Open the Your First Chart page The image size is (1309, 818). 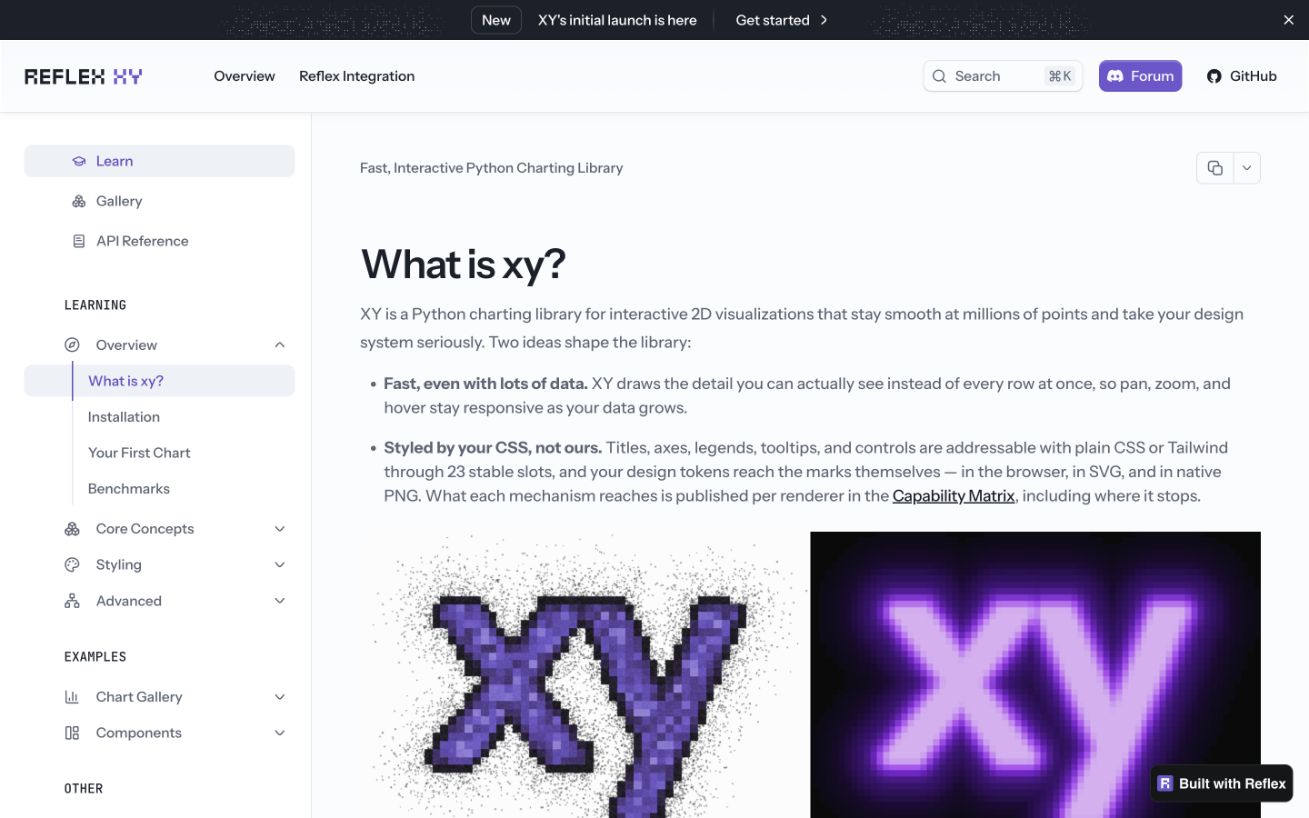click(139, 453)
